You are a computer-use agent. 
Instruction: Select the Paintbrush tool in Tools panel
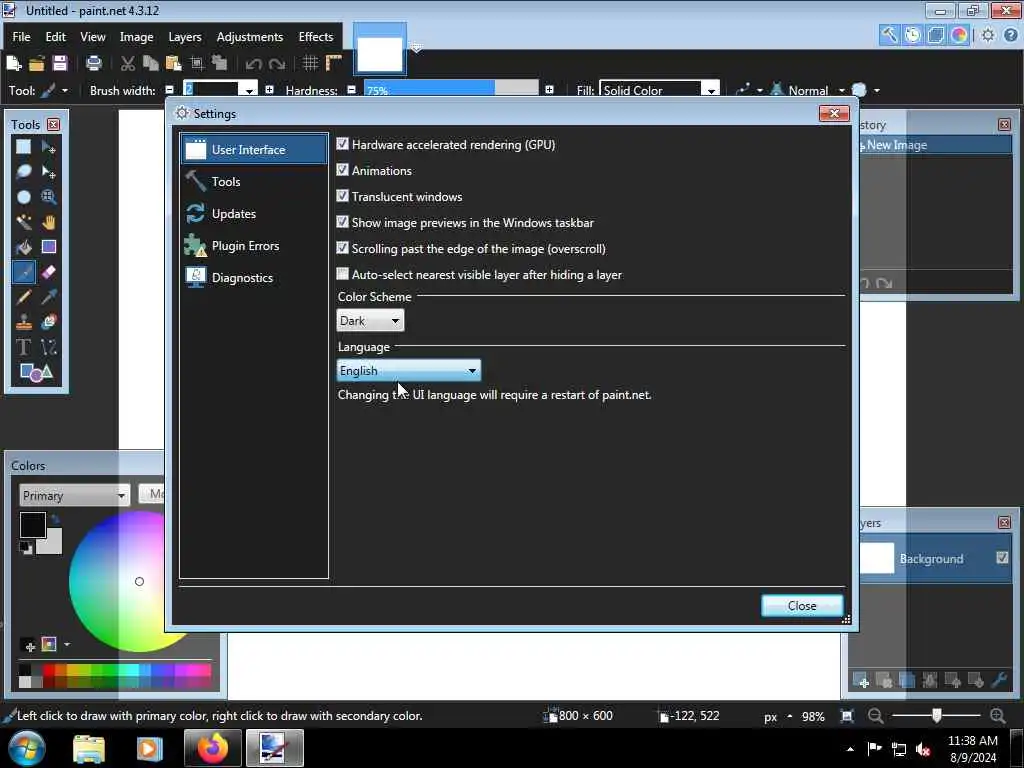pos(24,272)
